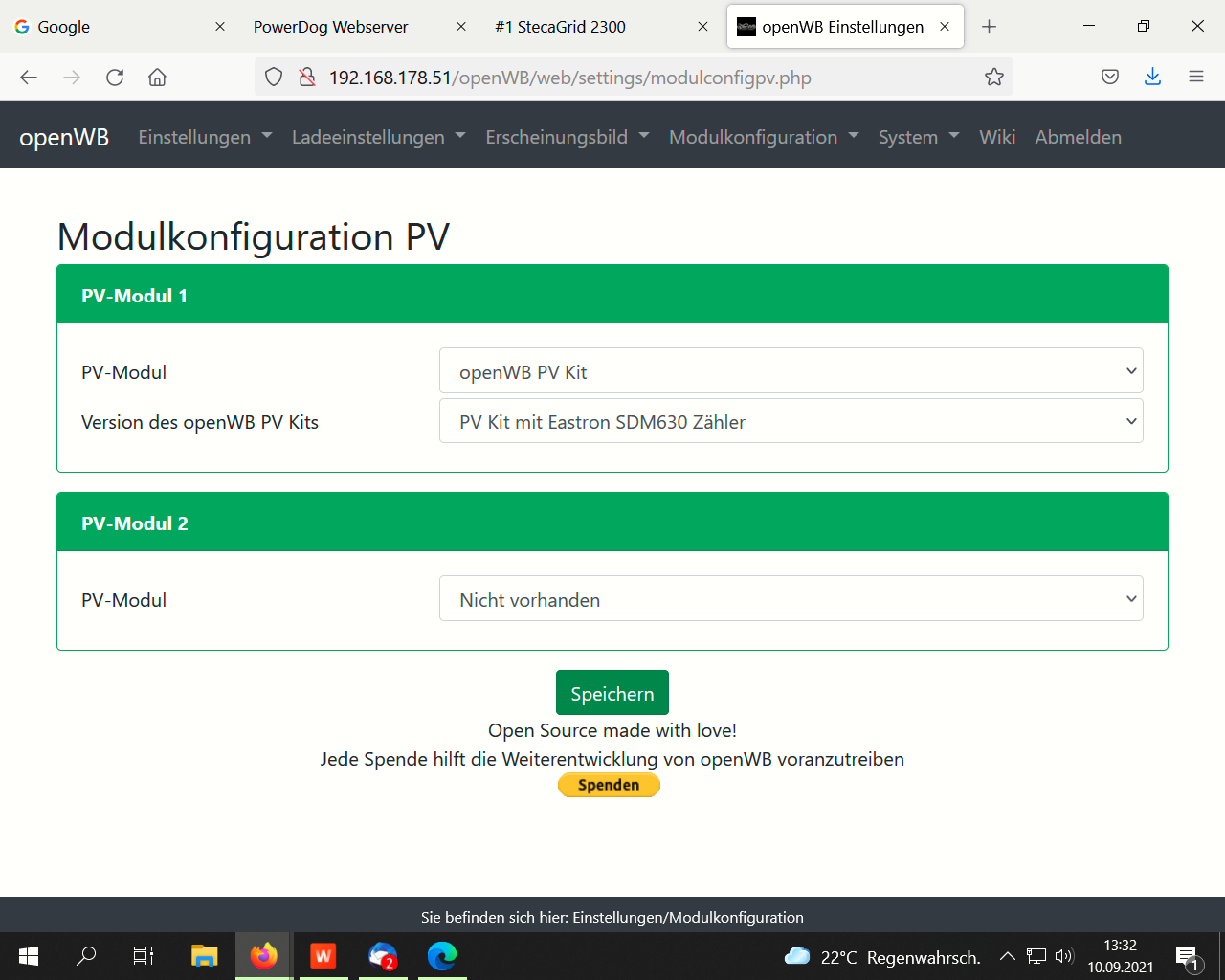This screenshot has height=980, width=1225.
Task: Open the volume tray icon
Action: pos(1064,956)
